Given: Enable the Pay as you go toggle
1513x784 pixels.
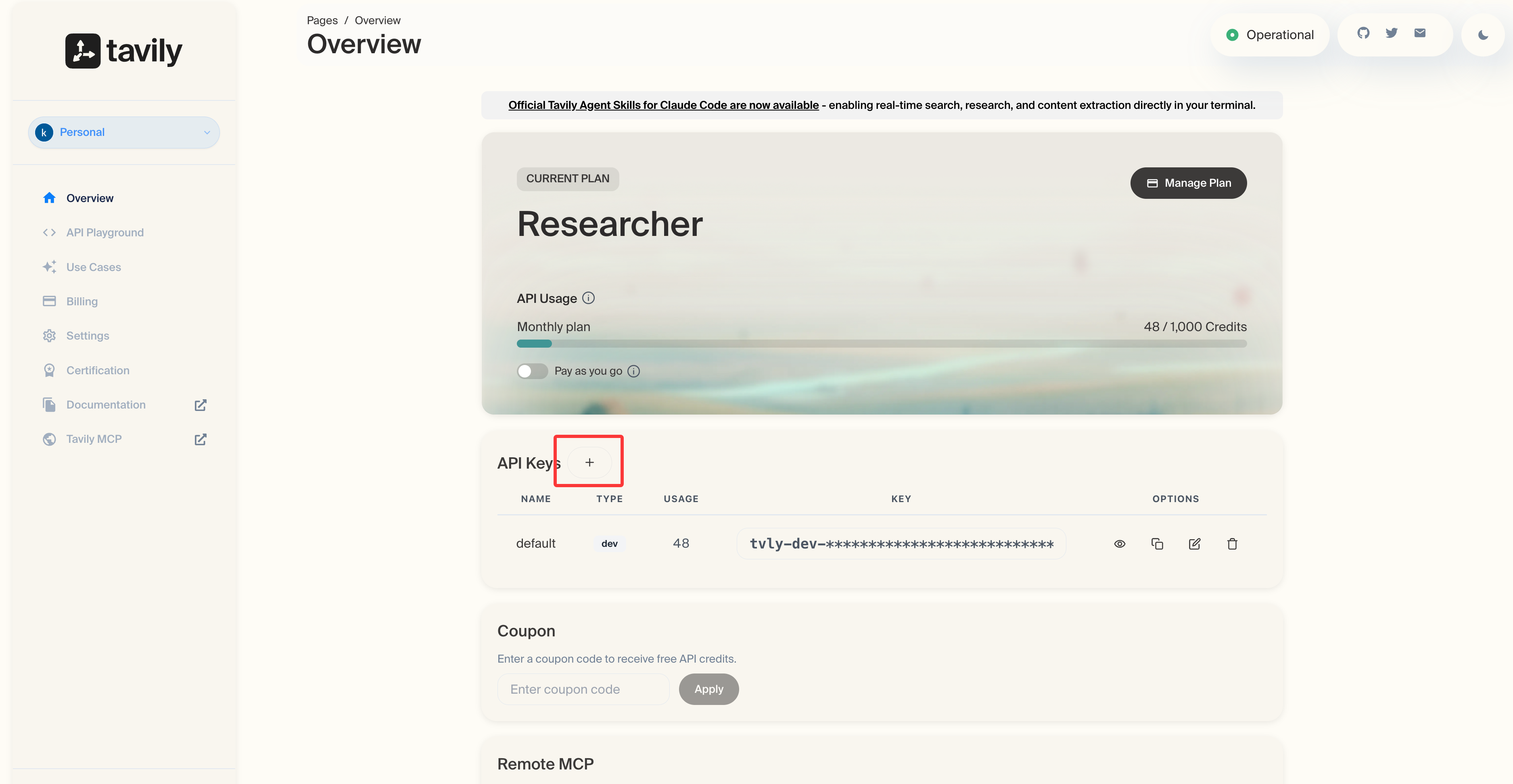Looking at the screenshot, I should [532, 371].
